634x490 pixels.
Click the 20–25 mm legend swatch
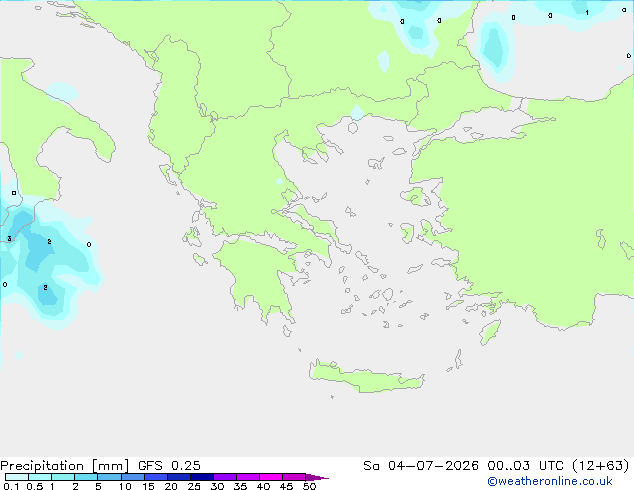coord(179,477)
